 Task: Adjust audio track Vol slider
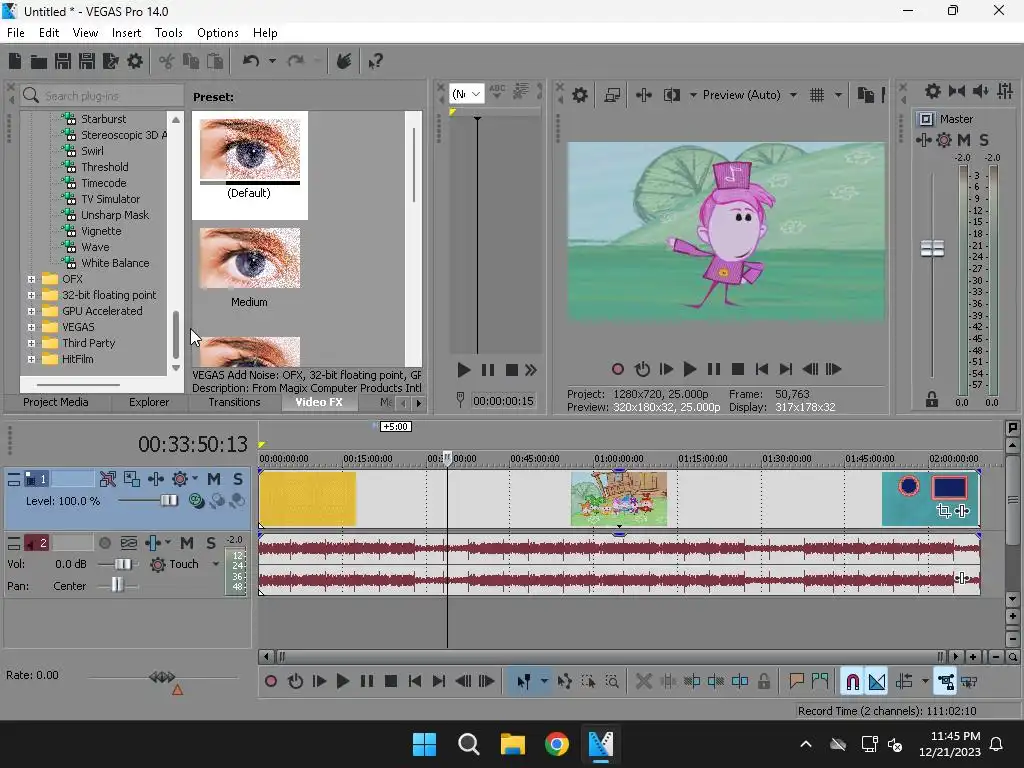pos(122,564)
